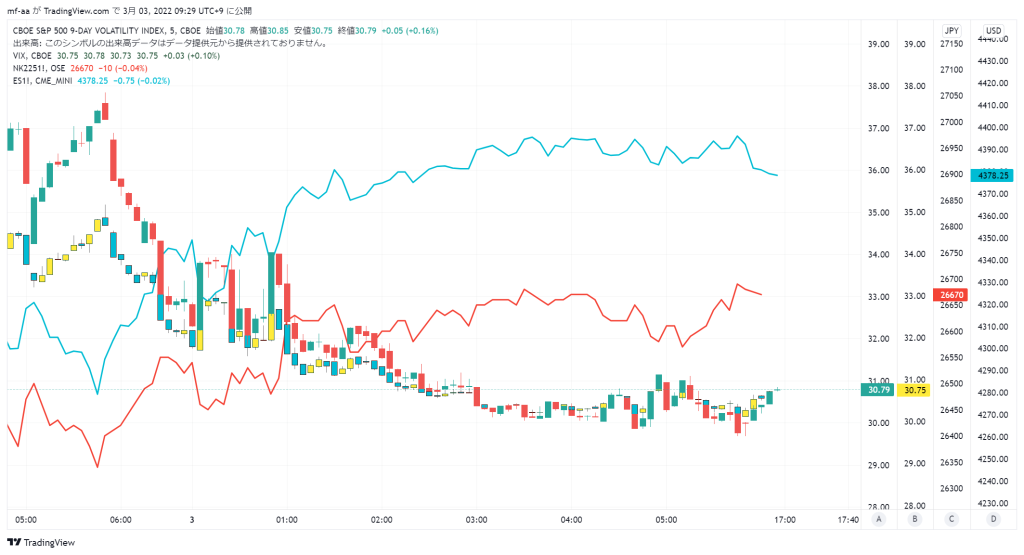Image resolution: width=1024 pixels, height=555 pixels.
Task: Select the VIX, CBOE legend row
Action: pyautogui.click(x=117, y=56)
